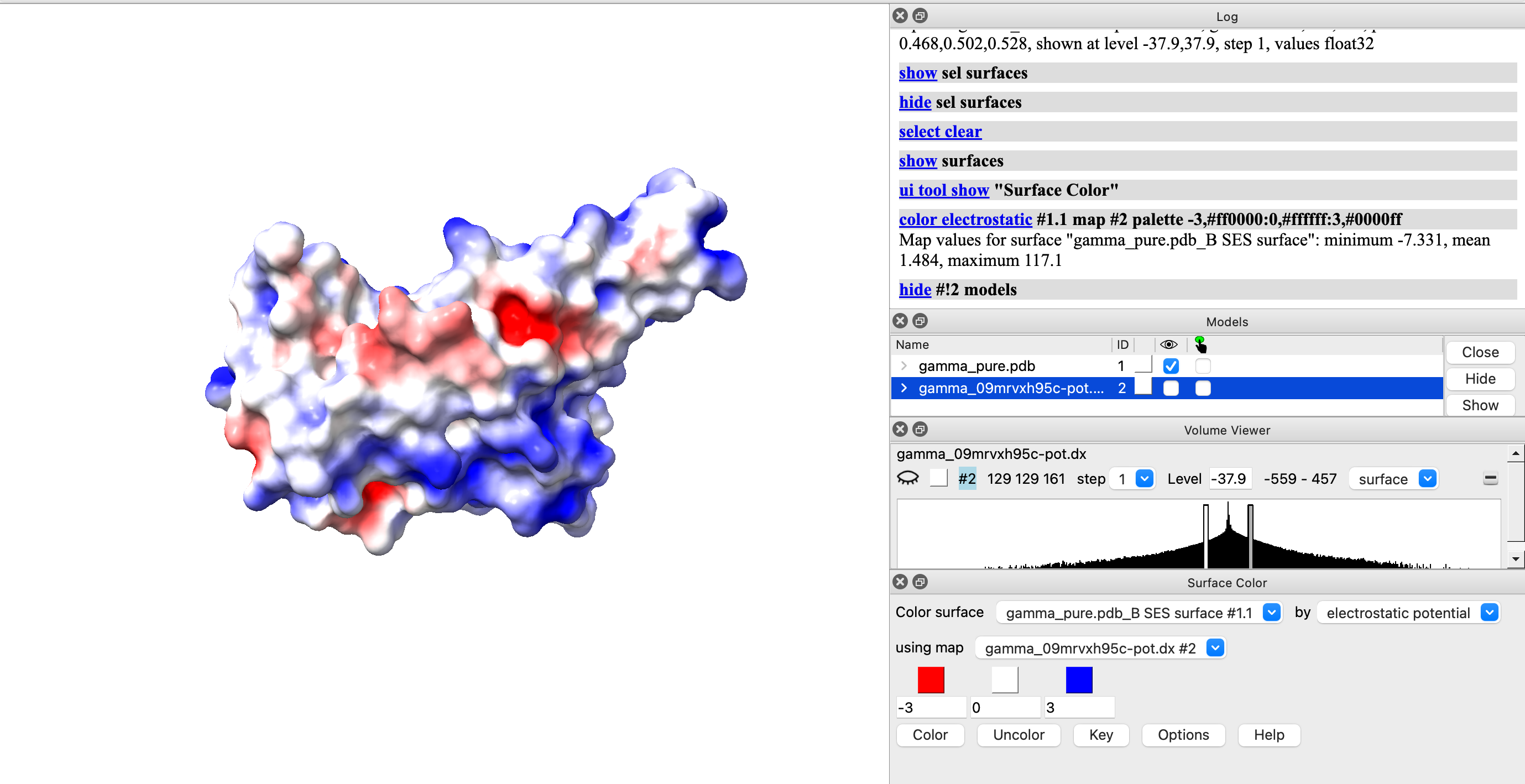Undock the Models panel
1525x784 pixels.
[920, 321]
